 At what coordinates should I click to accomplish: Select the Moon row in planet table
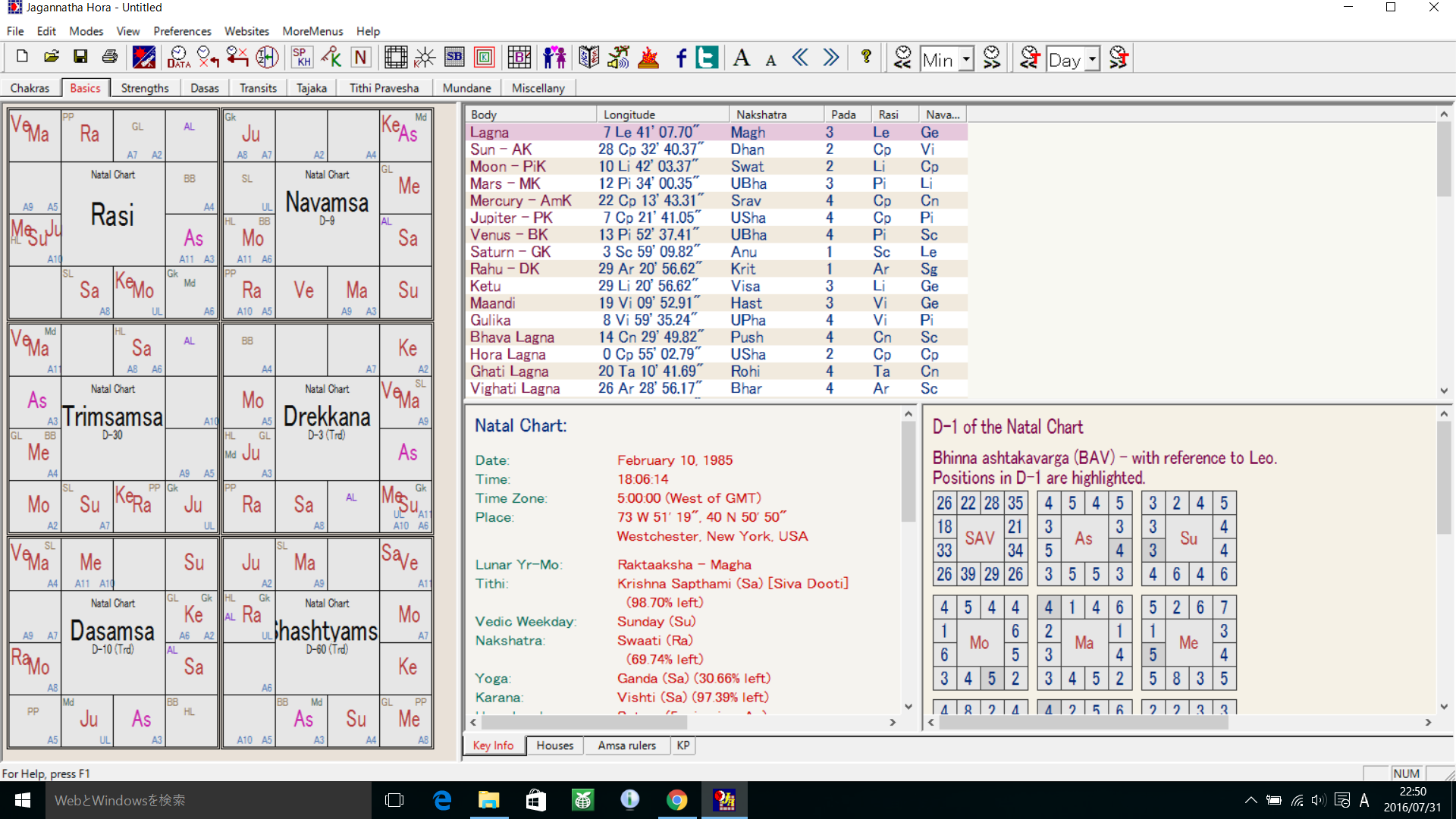coord(508,167)
